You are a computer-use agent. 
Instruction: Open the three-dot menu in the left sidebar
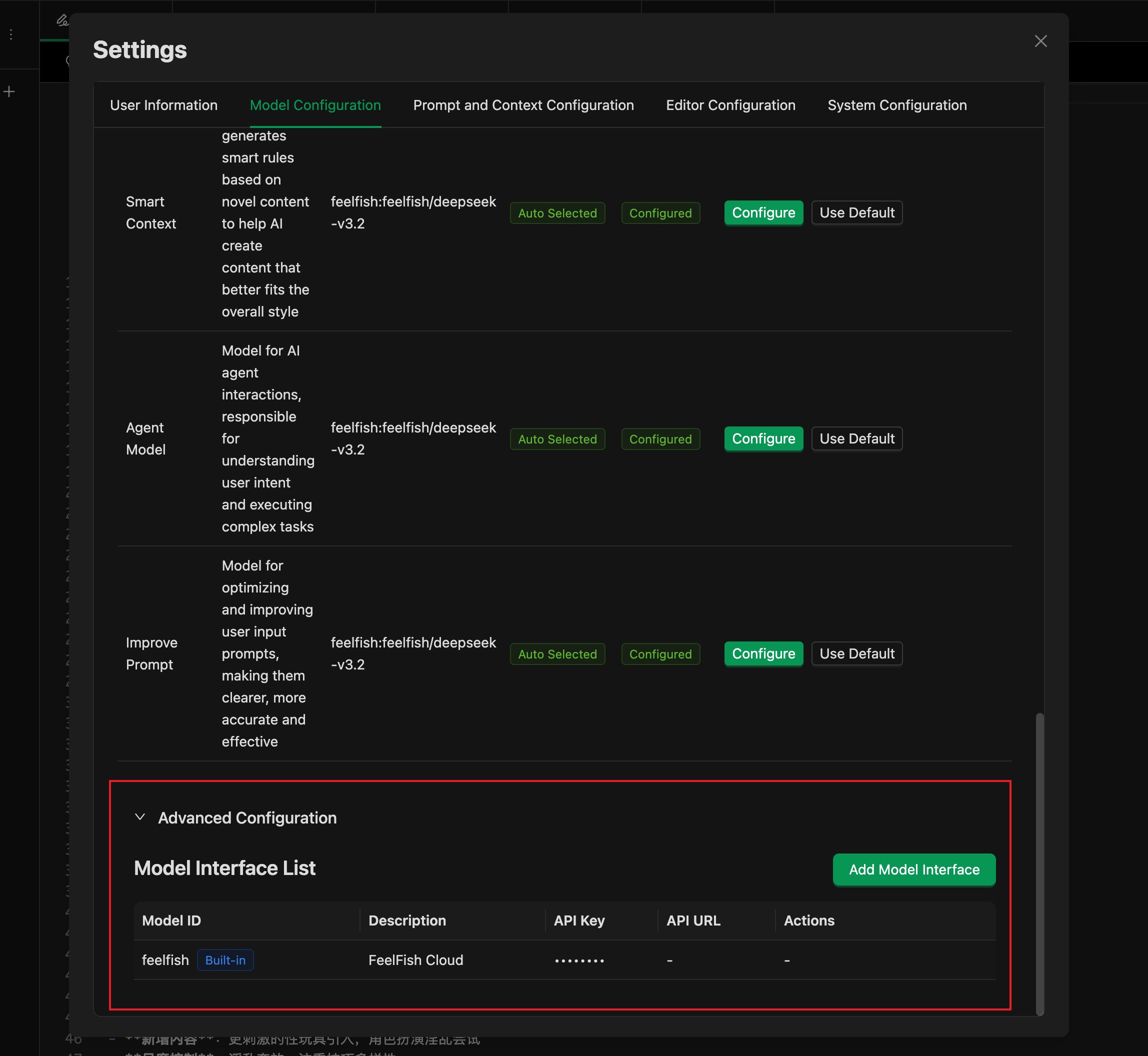tap(10, 34)
